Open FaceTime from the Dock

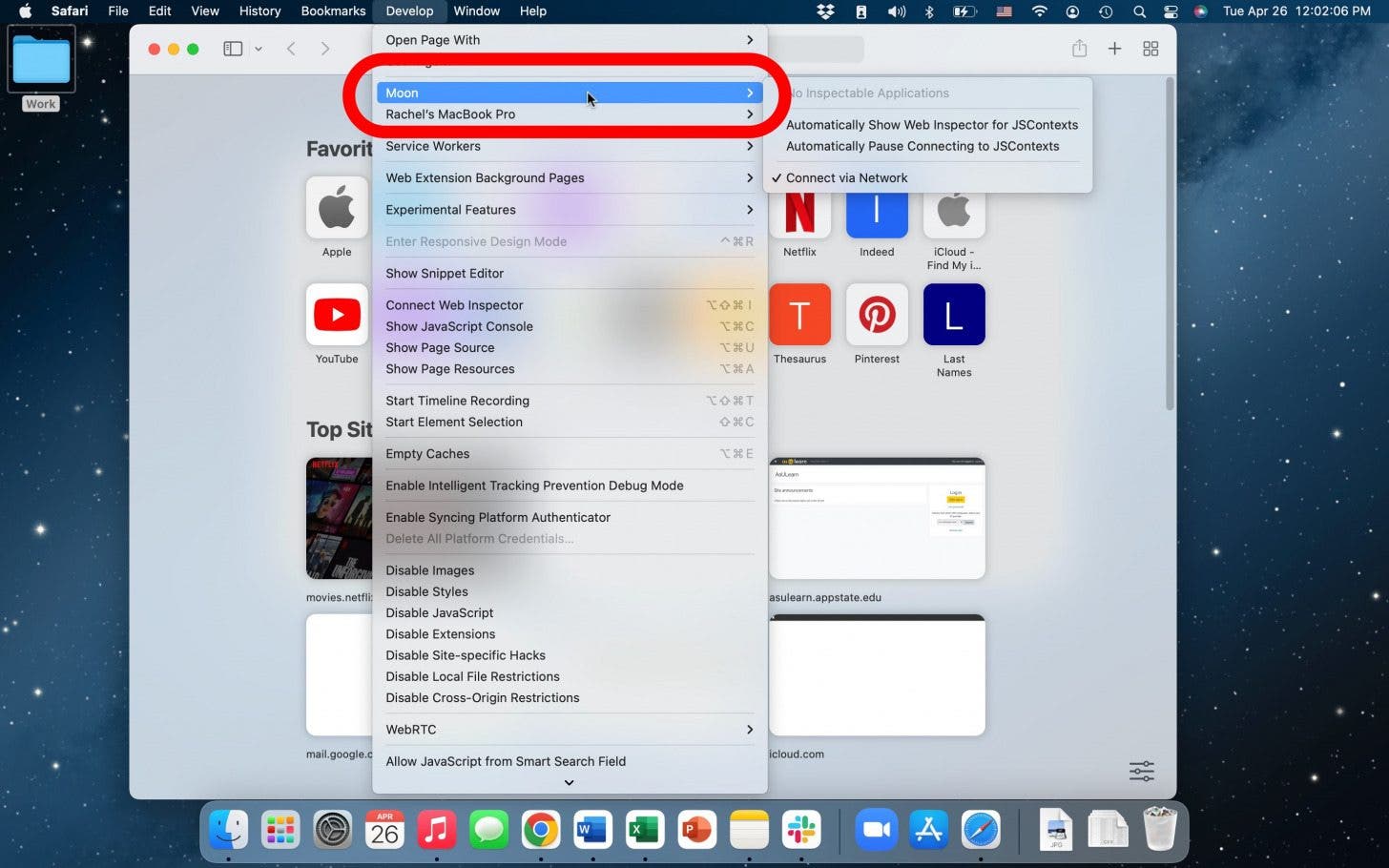877,830
